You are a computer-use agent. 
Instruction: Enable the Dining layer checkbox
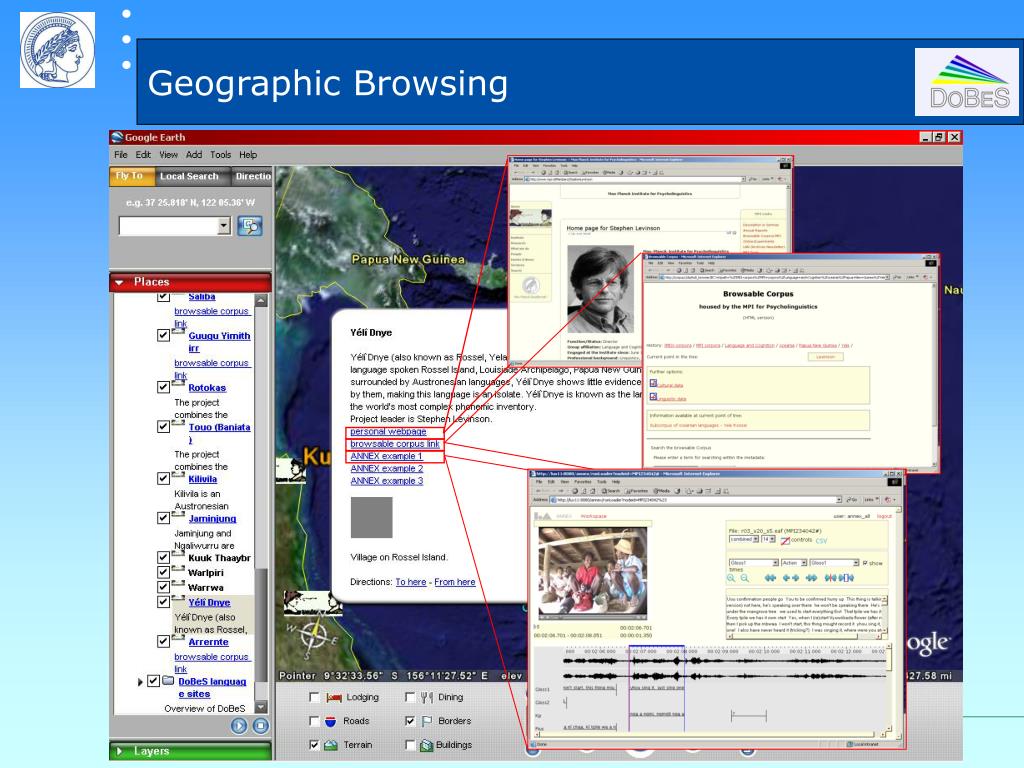click(x=409, y=697)
